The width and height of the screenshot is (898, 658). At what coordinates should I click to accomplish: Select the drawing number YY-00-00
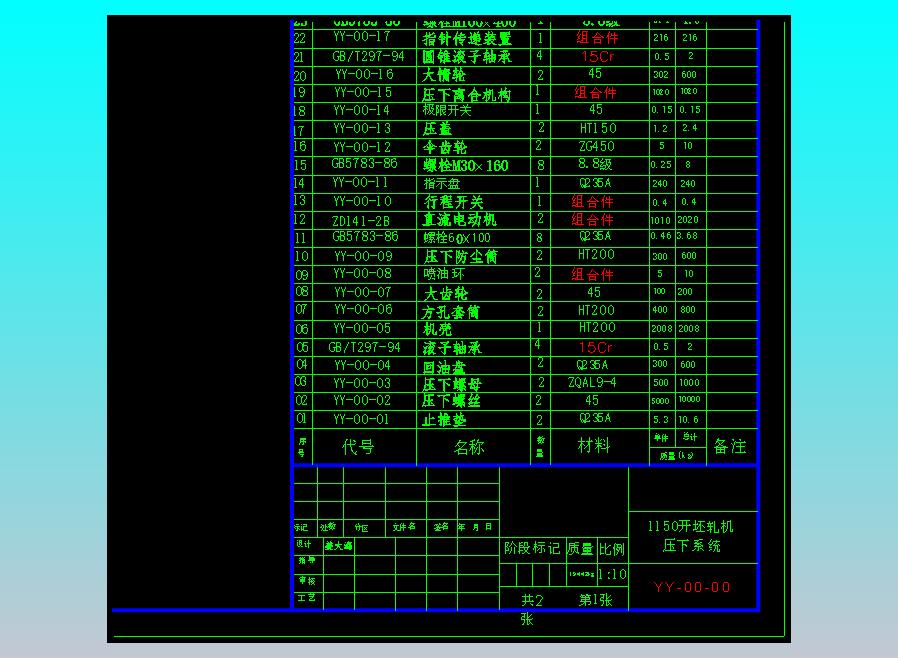click(692, 588)
